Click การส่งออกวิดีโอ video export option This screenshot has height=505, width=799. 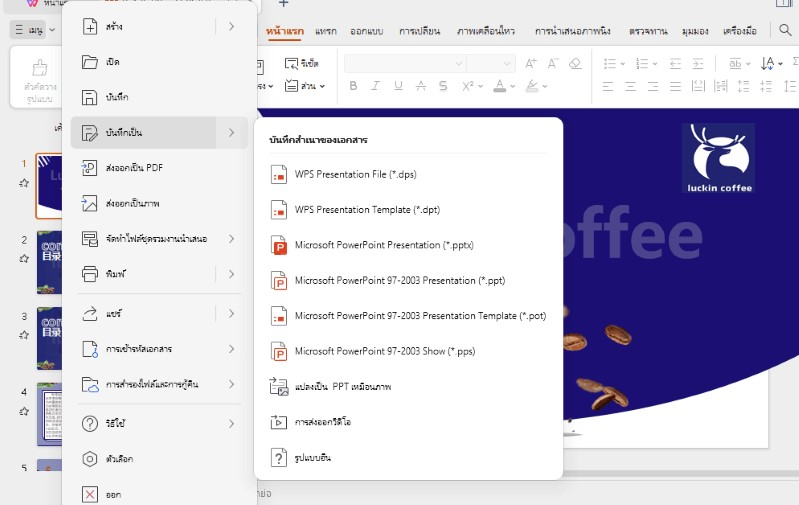pos(409,422)
